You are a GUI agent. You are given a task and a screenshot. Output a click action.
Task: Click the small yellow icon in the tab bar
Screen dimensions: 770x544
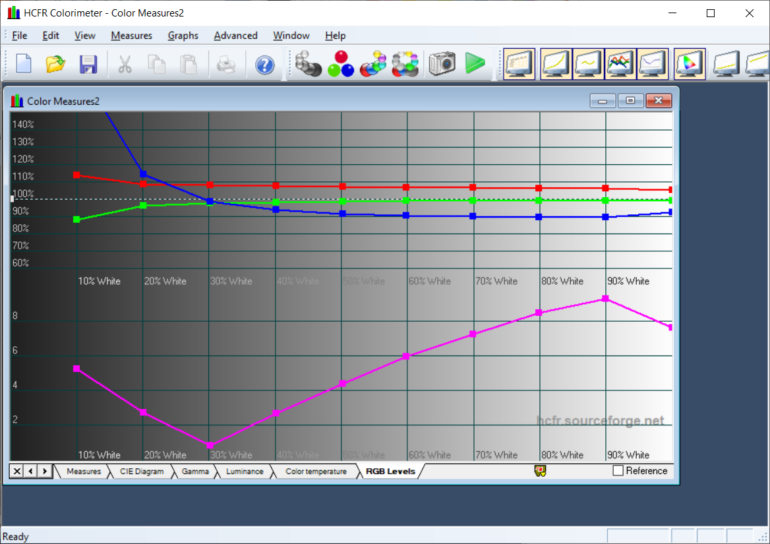point(540,470)
